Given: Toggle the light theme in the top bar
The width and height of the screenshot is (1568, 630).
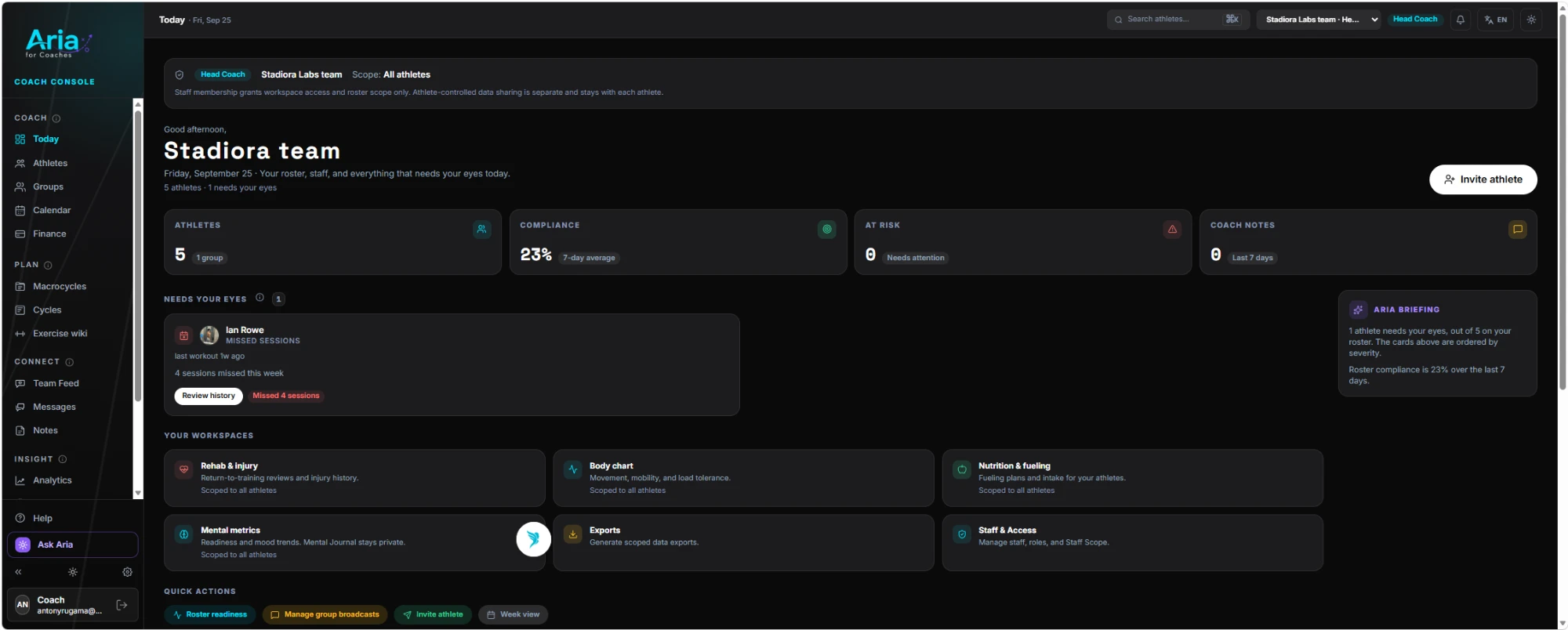Looking at the screenshot, I should point(1531,20).
